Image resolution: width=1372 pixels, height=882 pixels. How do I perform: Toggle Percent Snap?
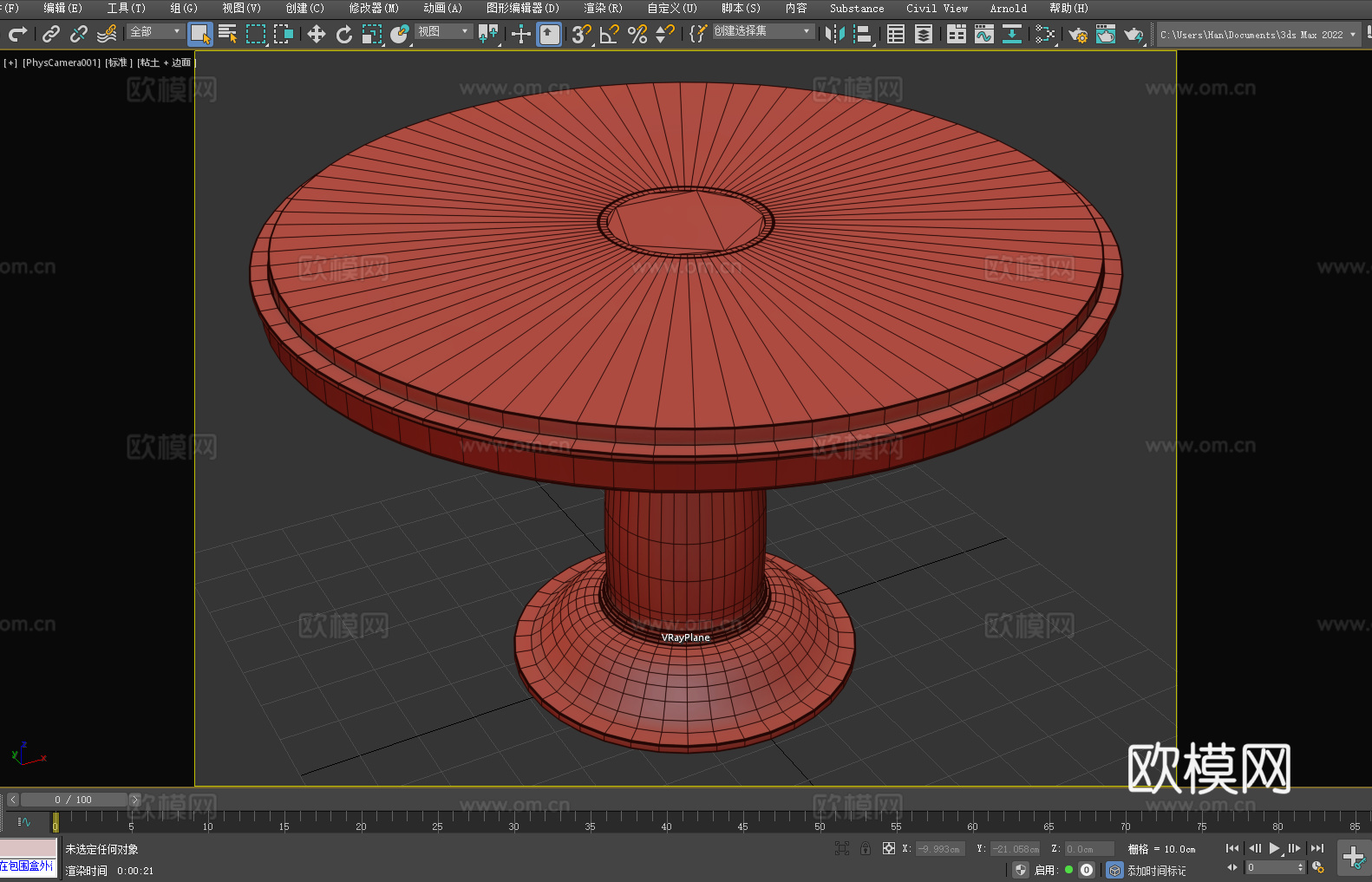[x=637, y=34]
